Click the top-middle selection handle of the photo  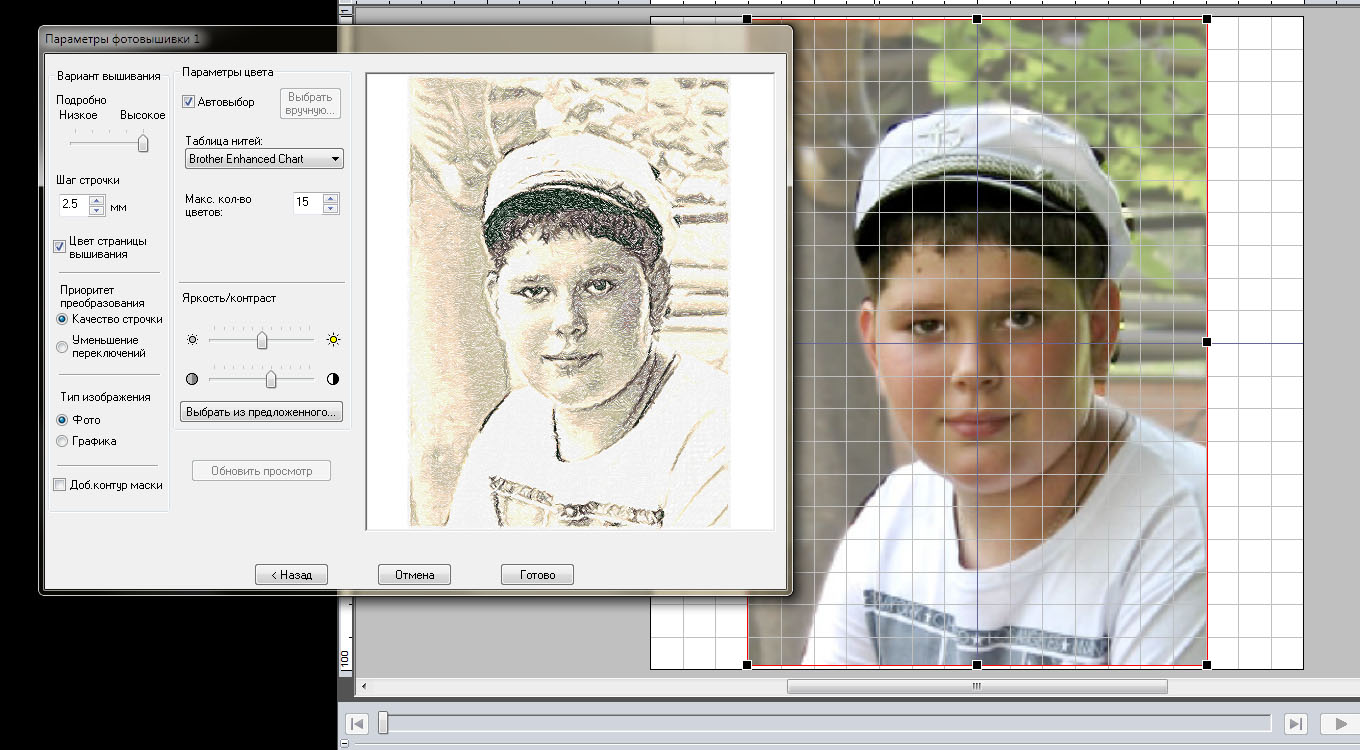coord(977,19)
